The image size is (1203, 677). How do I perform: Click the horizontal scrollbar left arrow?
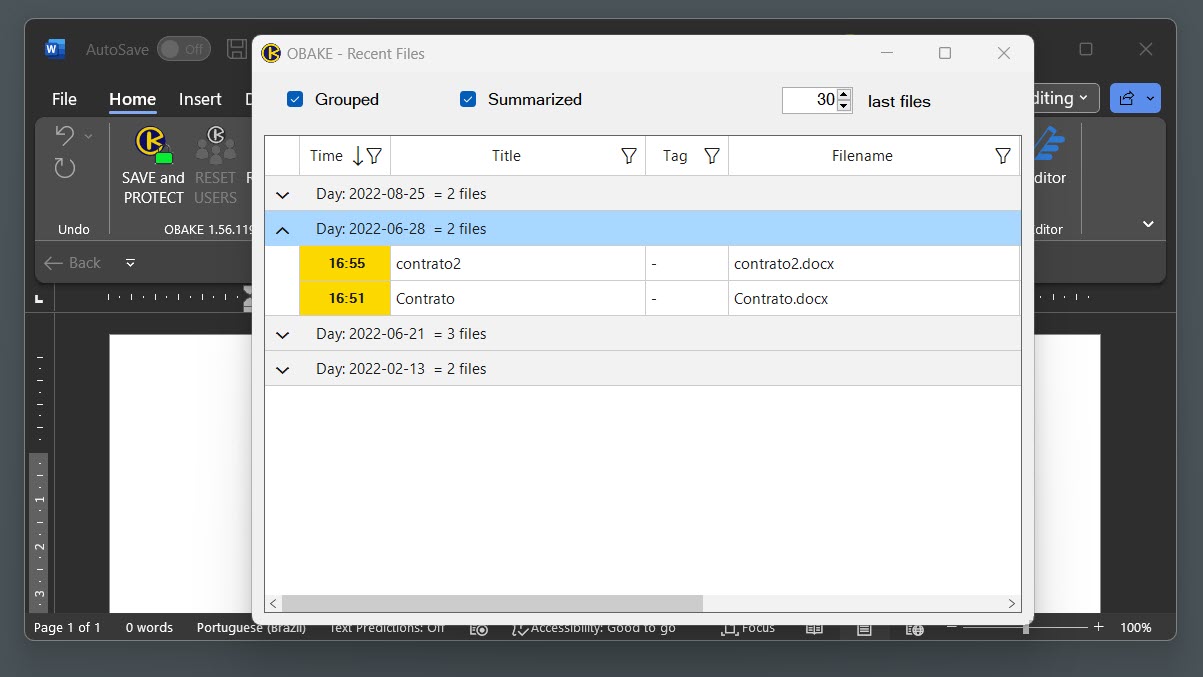(274, 604)
